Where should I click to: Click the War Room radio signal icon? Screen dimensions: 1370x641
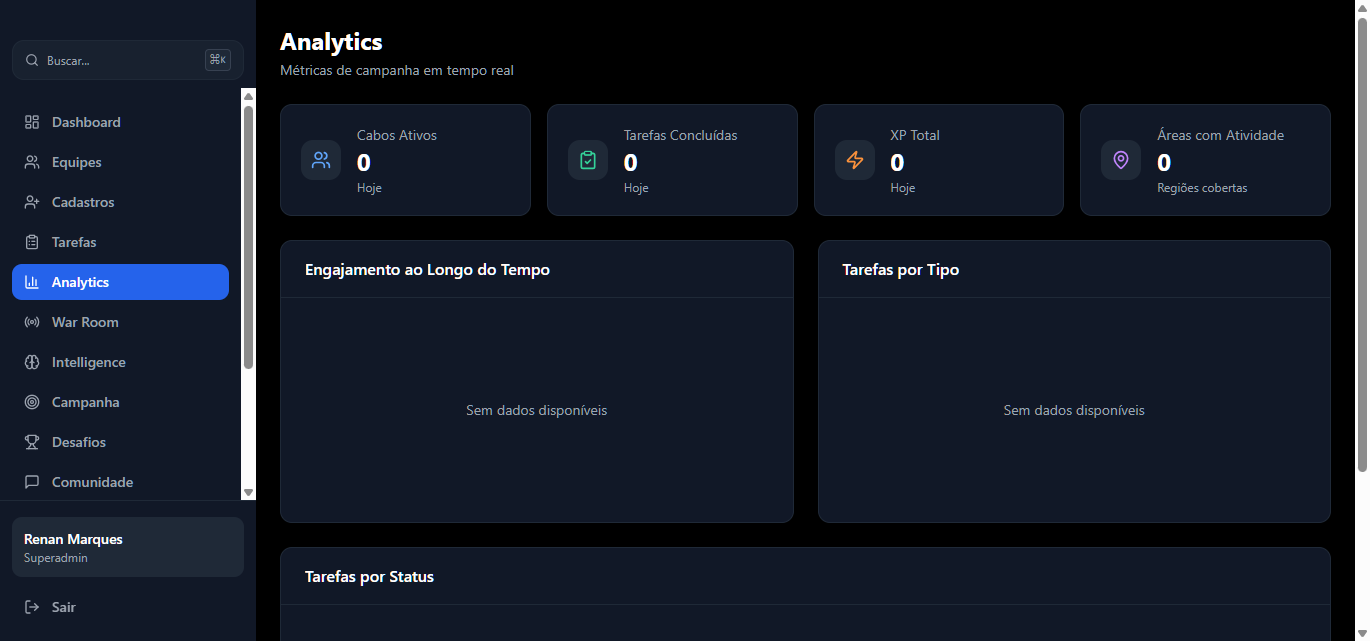pyautogui.click(x=32, y=322)
